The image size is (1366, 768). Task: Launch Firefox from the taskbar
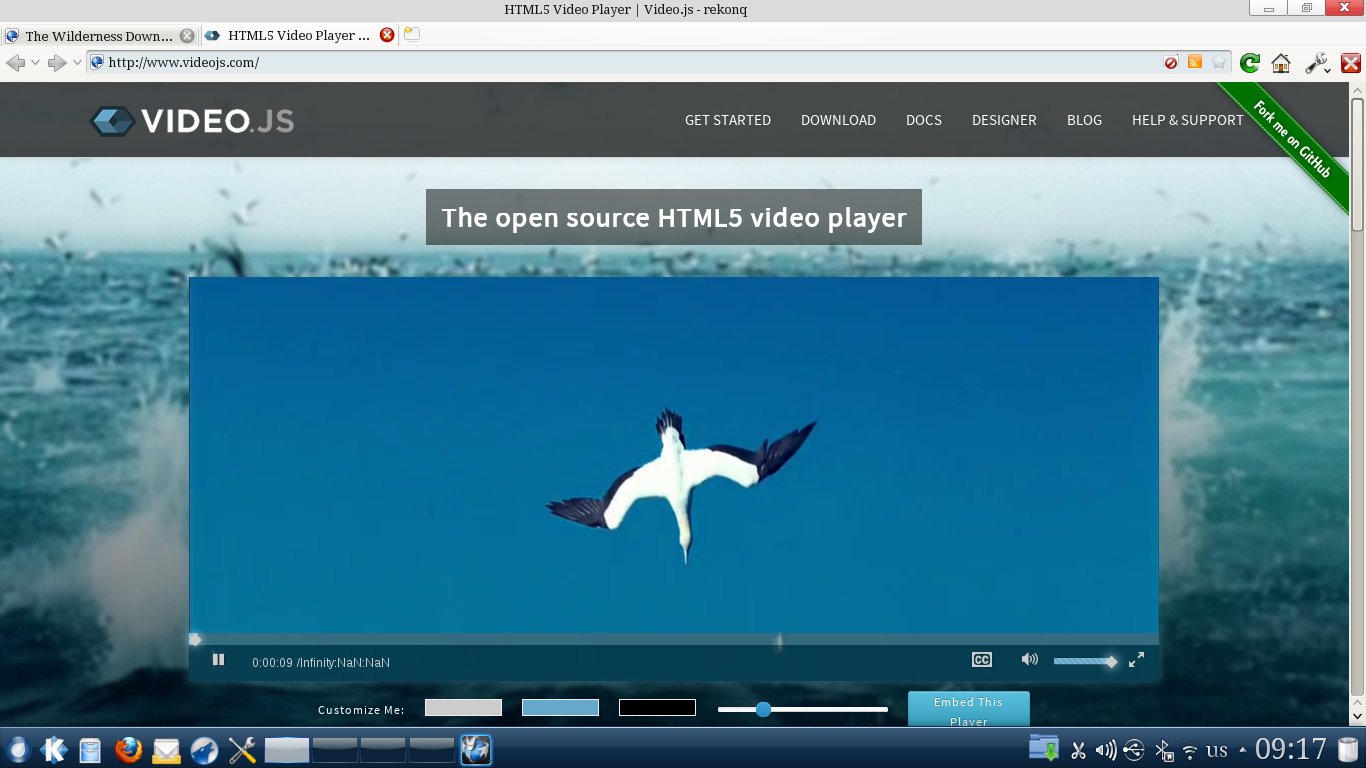point(128,750)
